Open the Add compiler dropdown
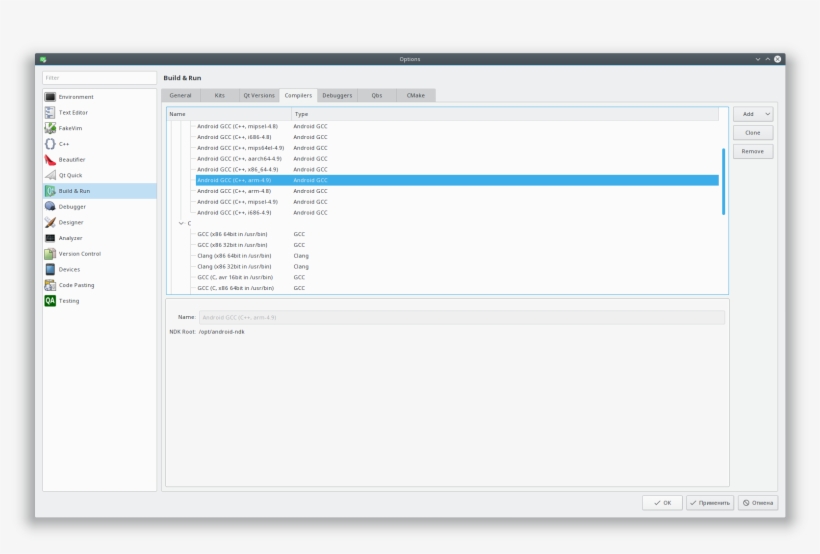This screenshot has height=554, width=820. tap(753, 114)
